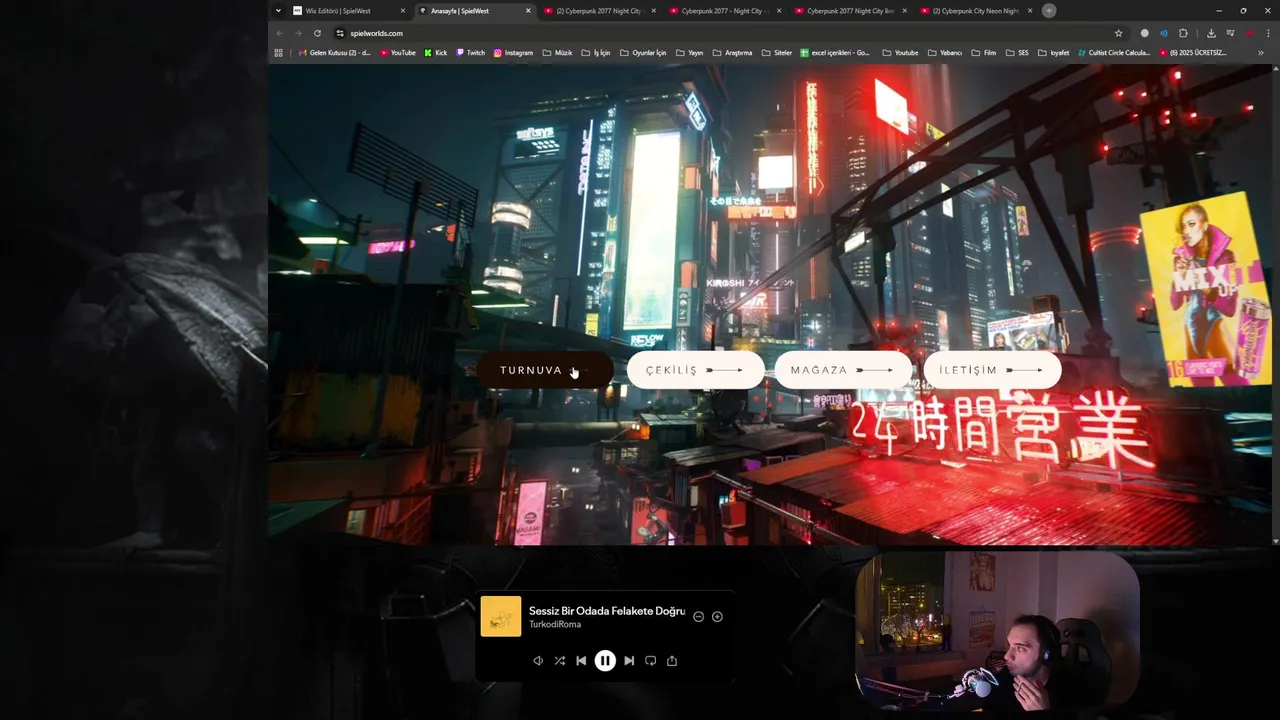Pause the current song
The image size is (1280, 720).
(x=605, y=661)
